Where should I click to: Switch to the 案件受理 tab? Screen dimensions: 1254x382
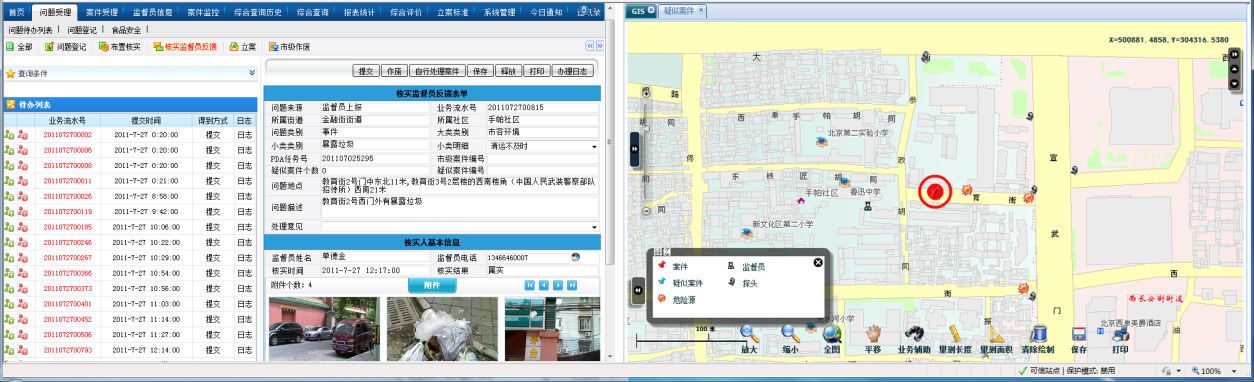(x=102, y=12)
